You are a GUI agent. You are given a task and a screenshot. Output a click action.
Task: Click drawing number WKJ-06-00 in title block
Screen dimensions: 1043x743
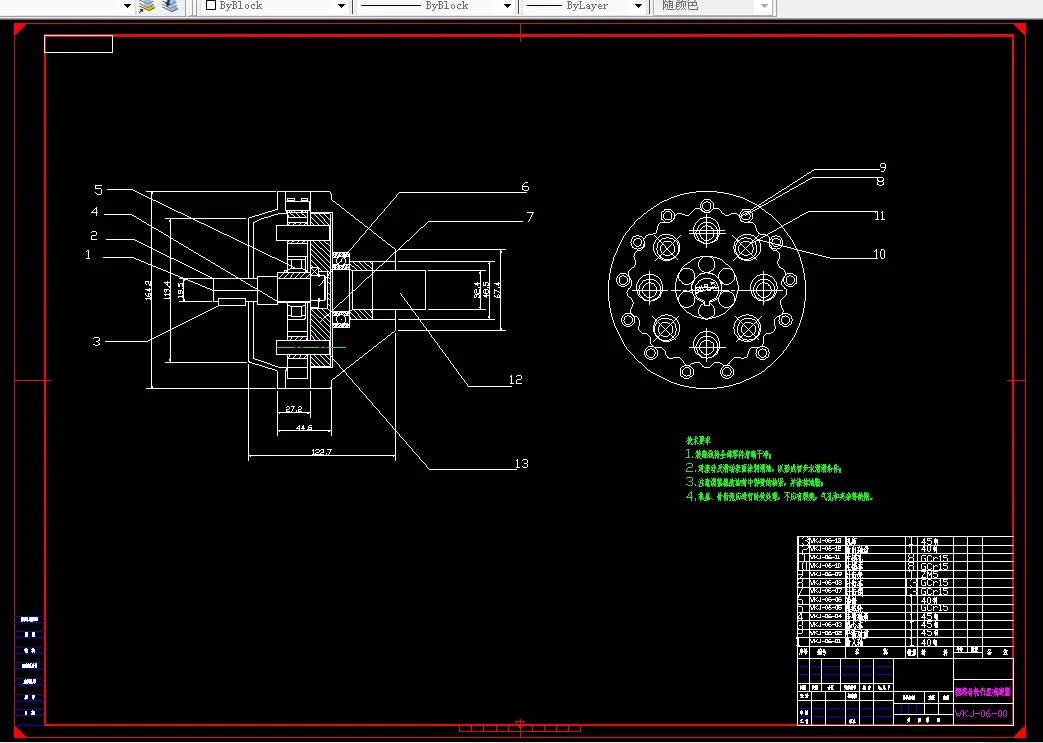point(981,714)
